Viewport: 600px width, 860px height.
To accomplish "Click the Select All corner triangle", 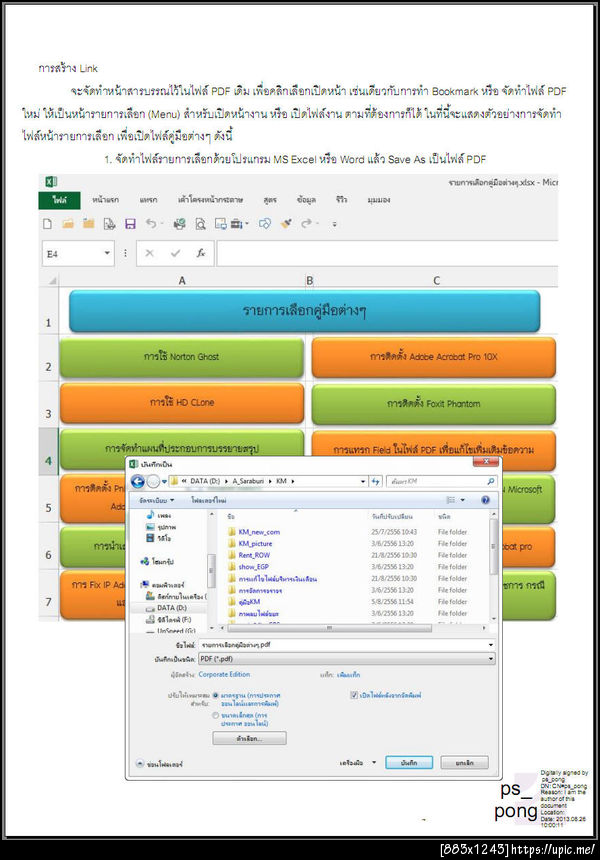I will tap(53, 281).
